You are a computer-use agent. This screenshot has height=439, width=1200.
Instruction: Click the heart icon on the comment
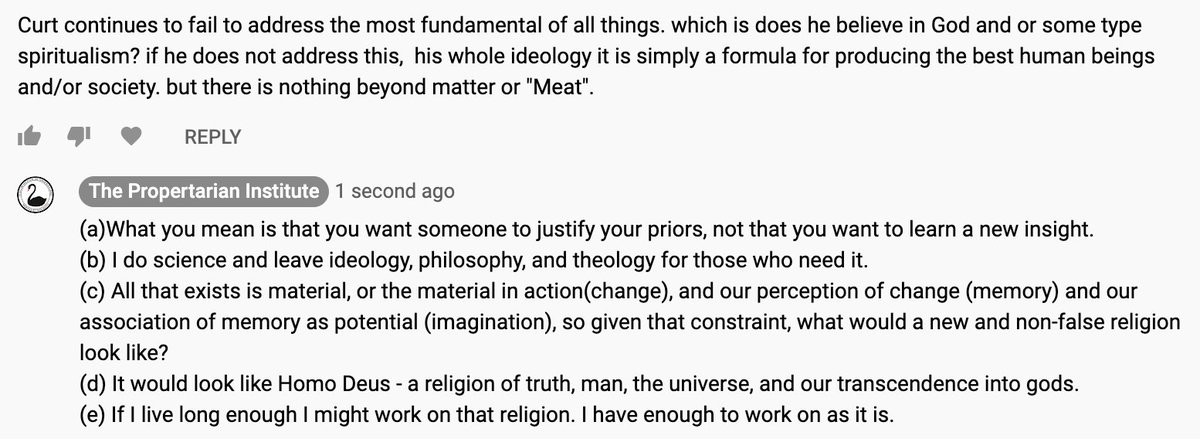click(x=131, y=136)
